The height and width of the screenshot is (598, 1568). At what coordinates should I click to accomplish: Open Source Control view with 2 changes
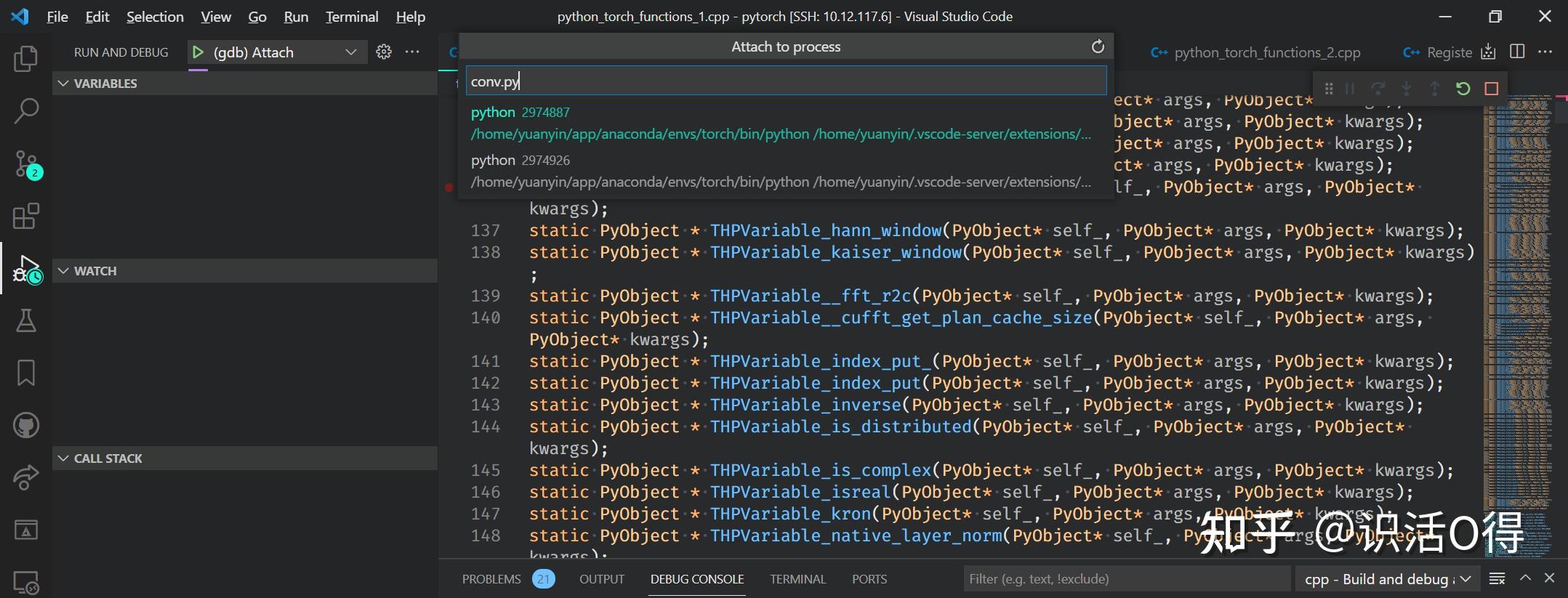click(25, 164)
